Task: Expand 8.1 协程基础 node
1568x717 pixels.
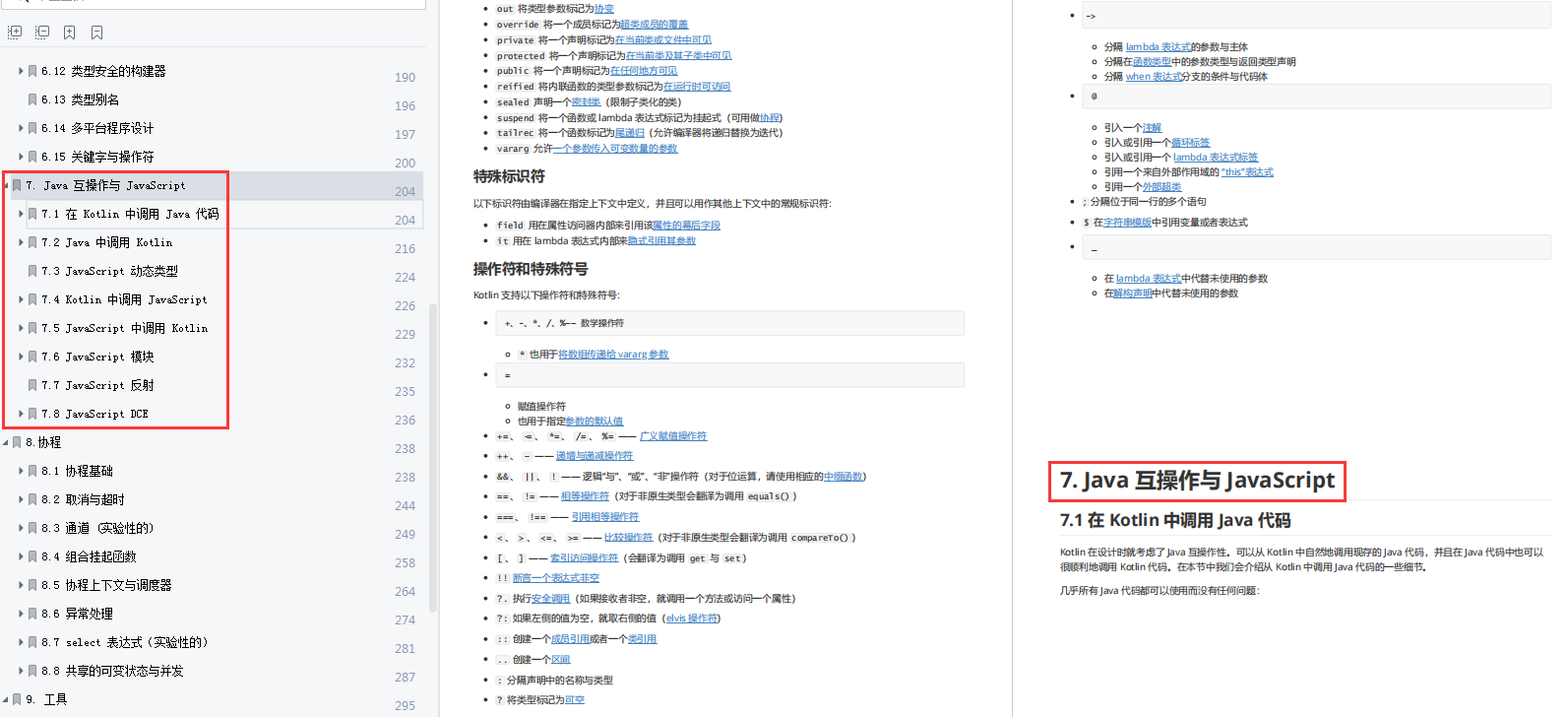Action: (21, 471)
